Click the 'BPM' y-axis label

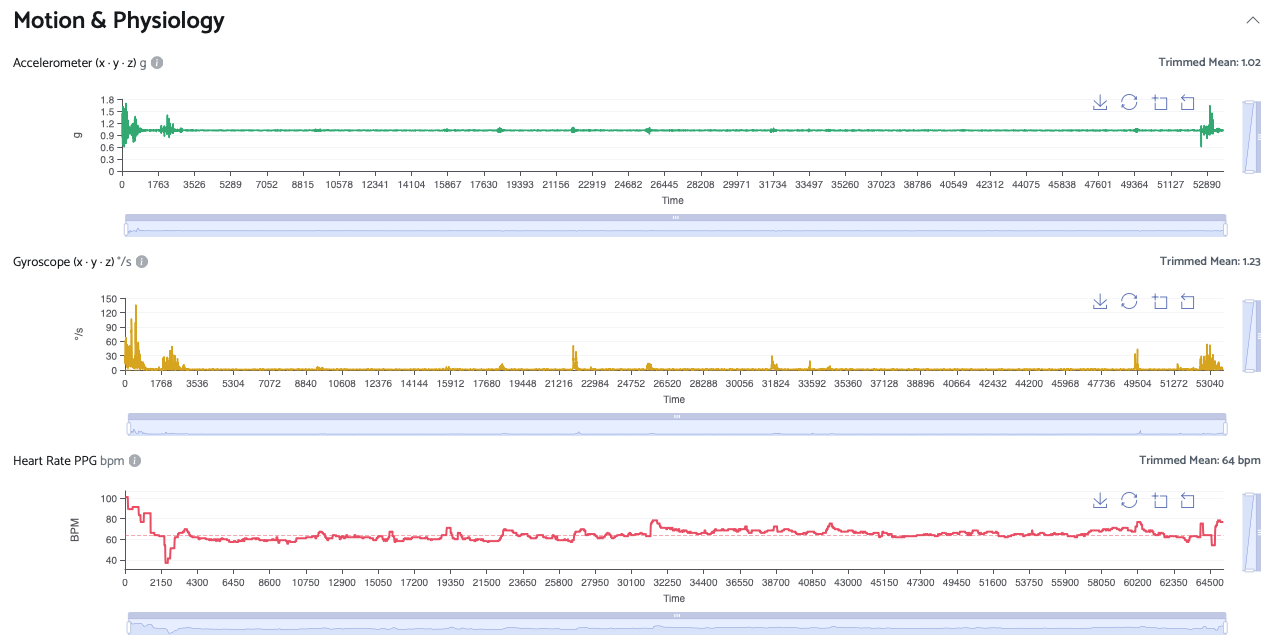(x=75, y=530)
